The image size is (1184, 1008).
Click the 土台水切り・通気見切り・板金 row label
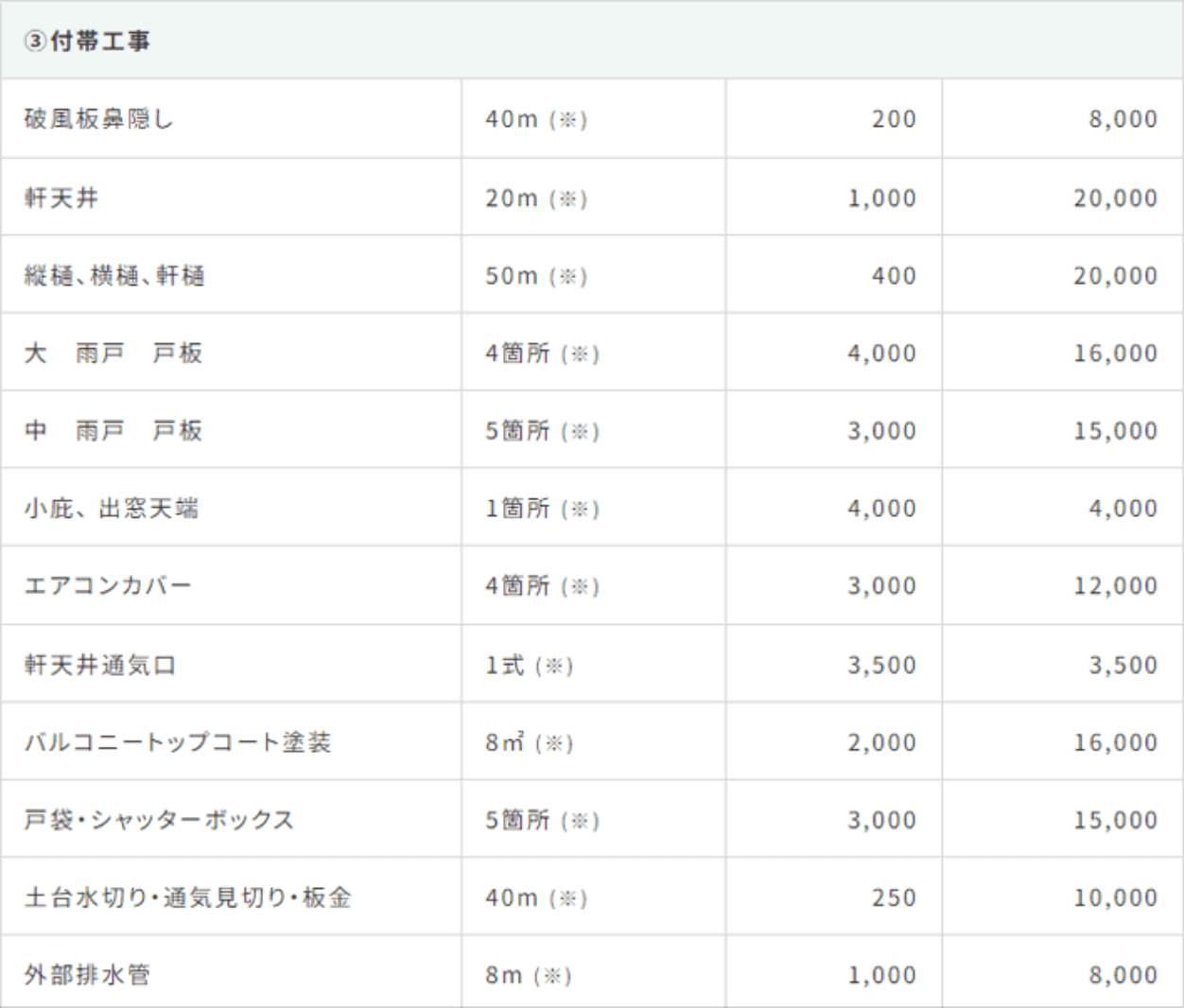coord(188,897)
